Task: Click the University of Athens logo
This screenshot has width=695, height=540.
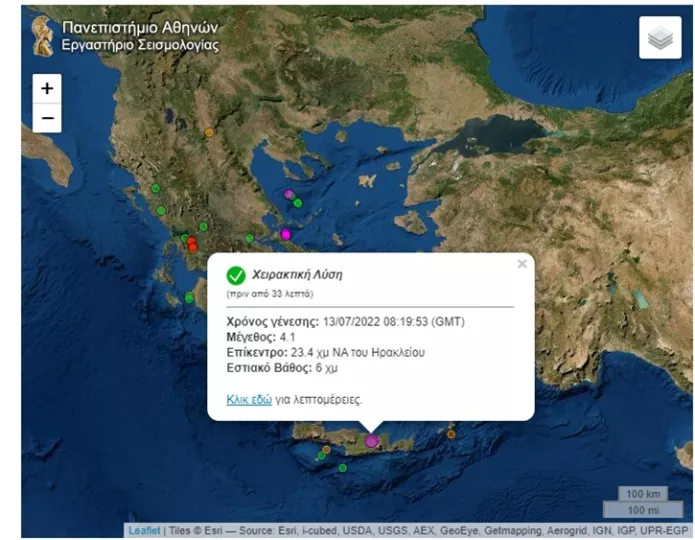Action: (x=43, y=36)
